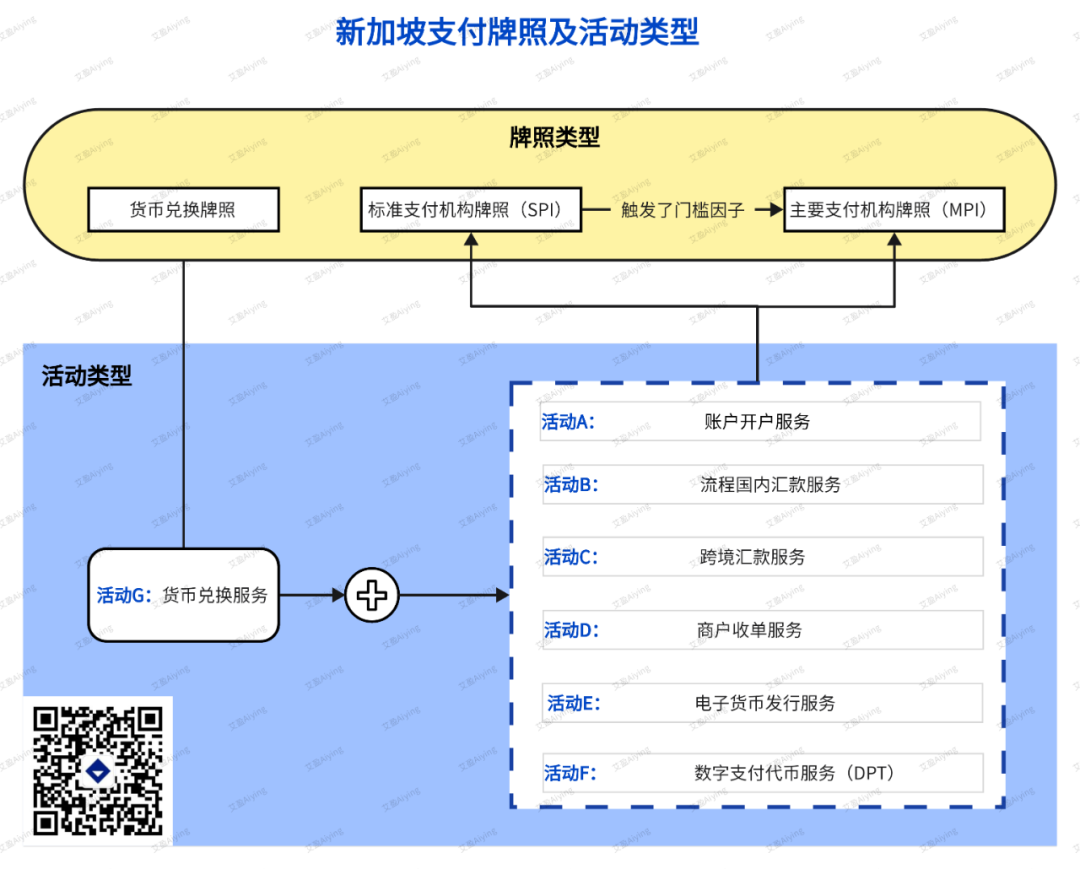1080x869 pixels.
Task: Click the blue diamond logo in QR code
Action: click(x=97, y=771)
